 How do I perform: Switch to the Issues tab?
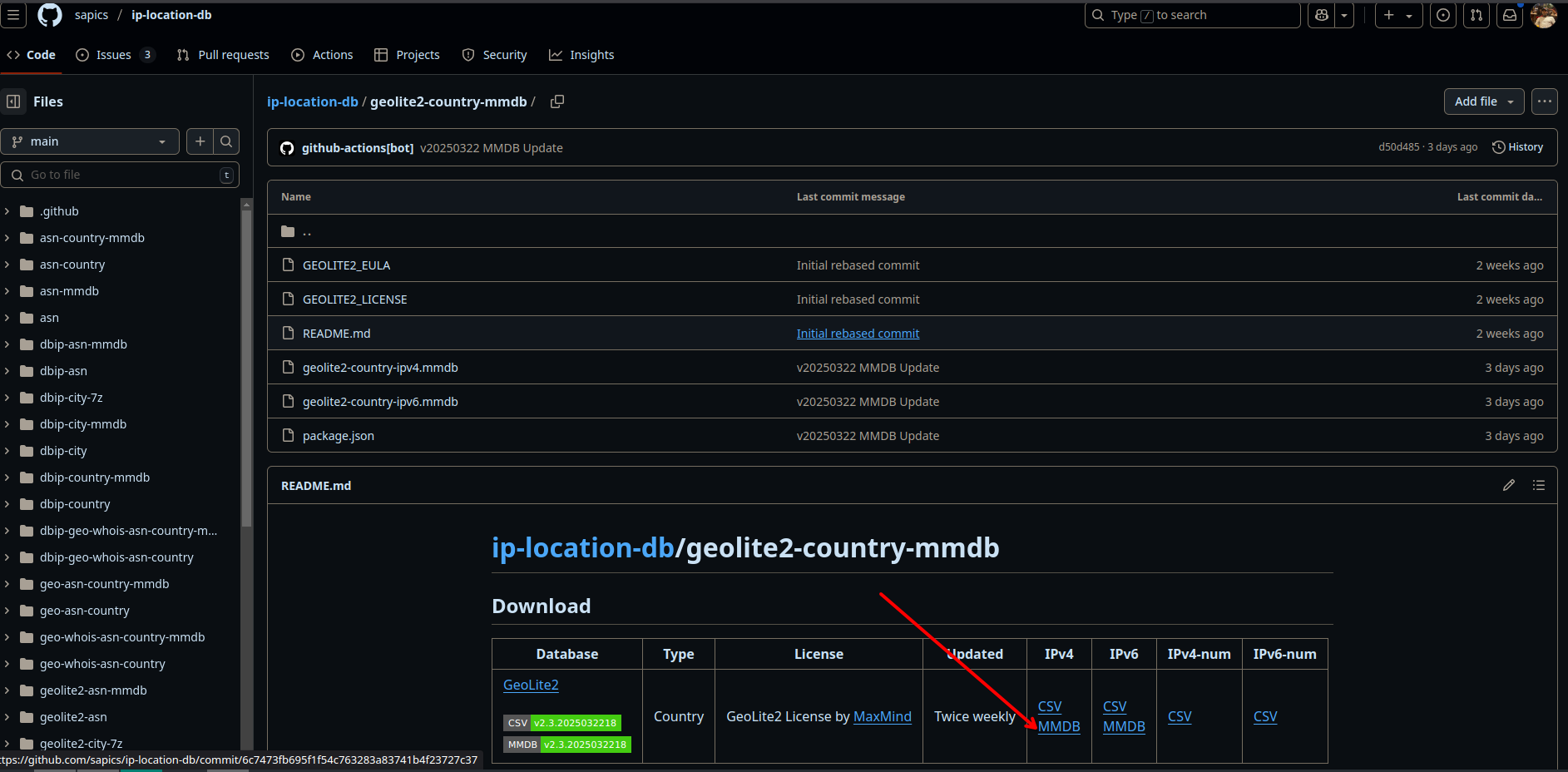[x=115, y=55]
